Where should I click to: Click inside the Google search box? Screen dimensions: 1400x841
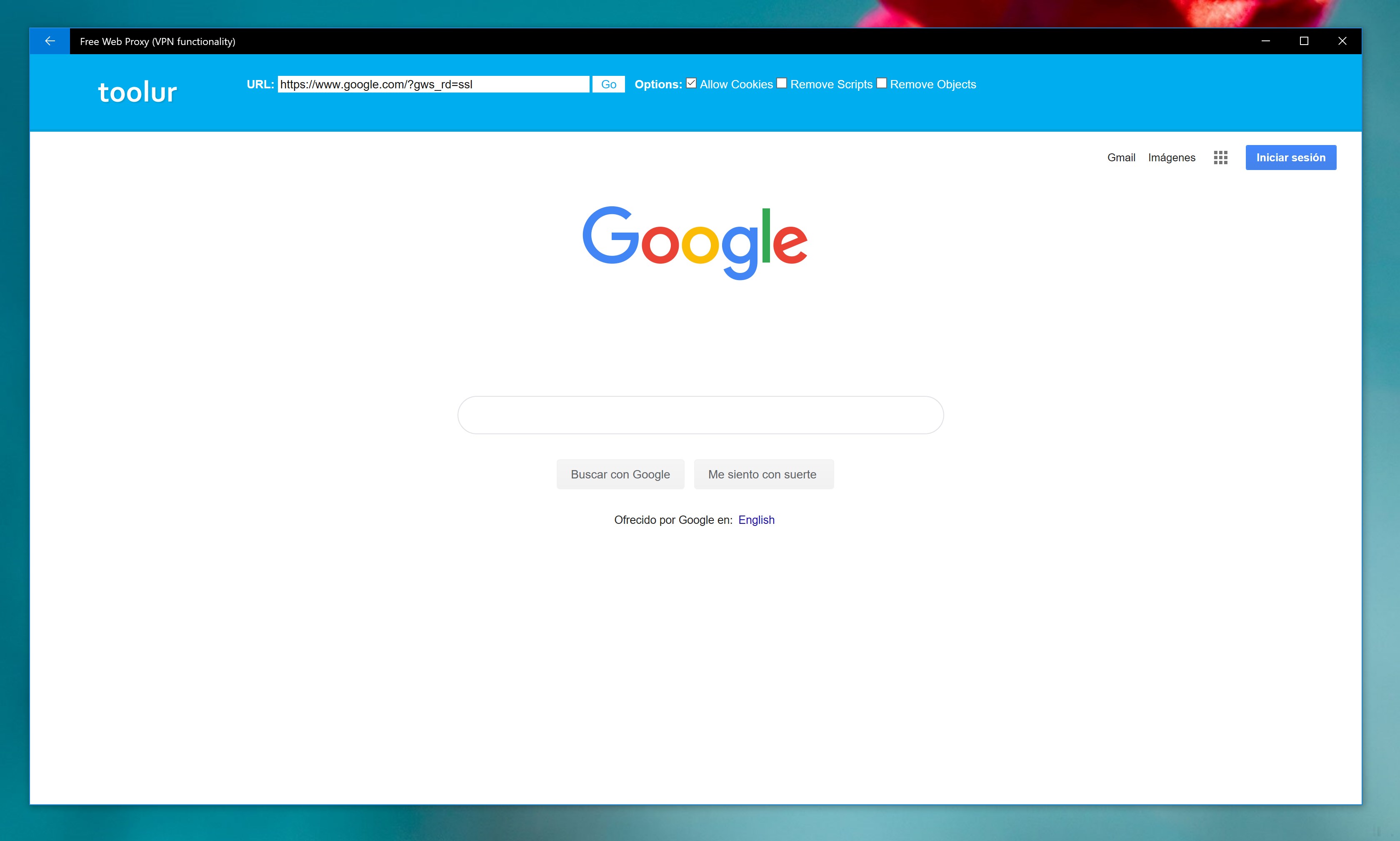click(700, 415)
